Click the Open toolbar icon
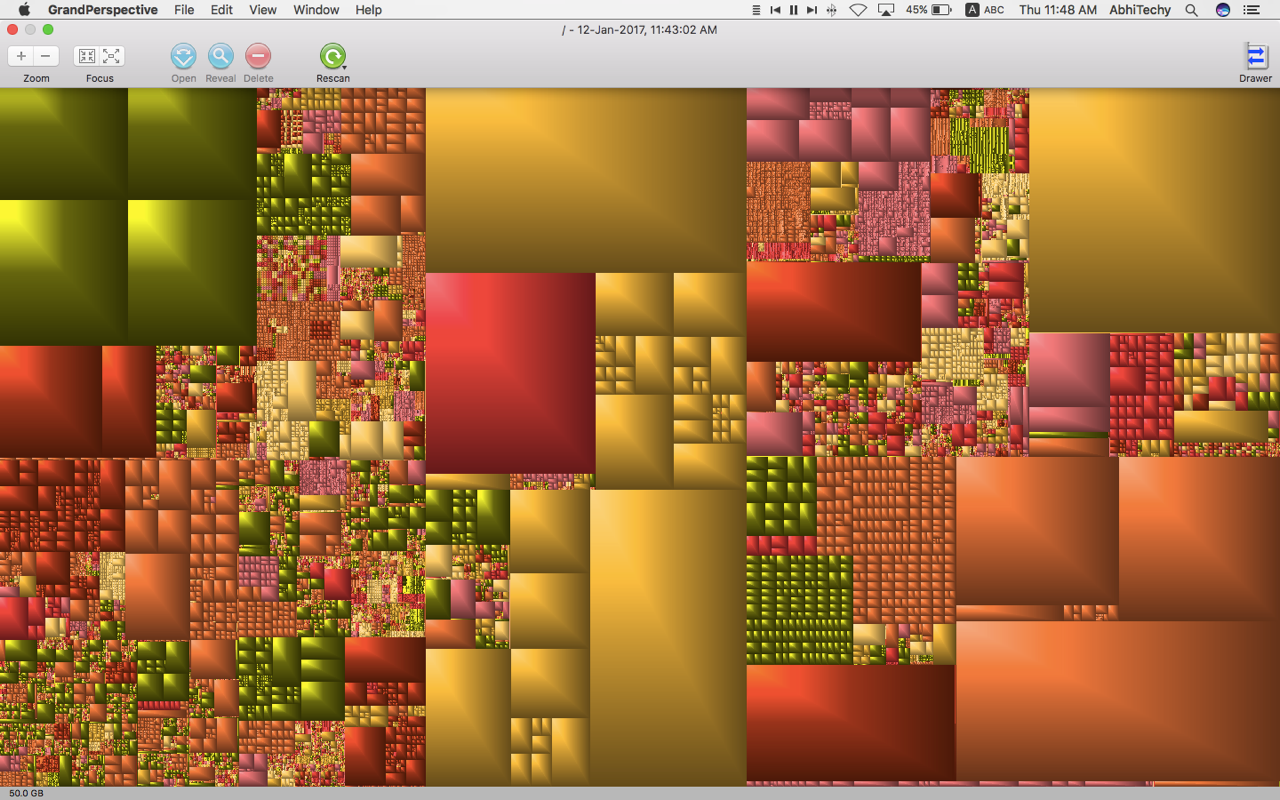This screenshot has height=800, width=1280. pos(183,56)
